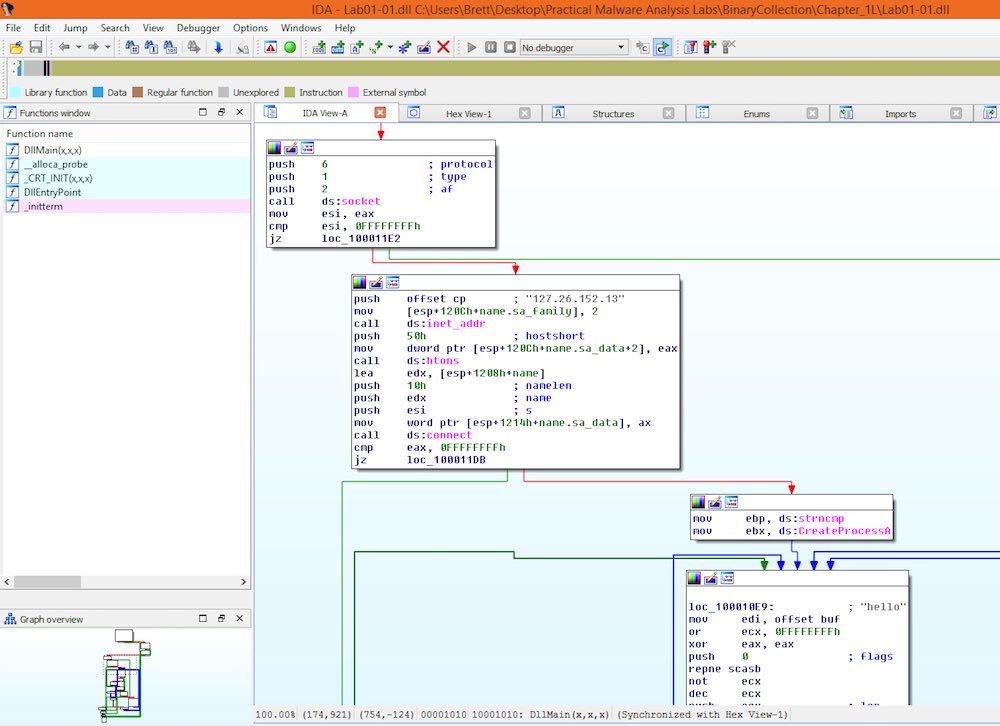
Task: Undock the Functions window with the float button
Action: (221, 112)
